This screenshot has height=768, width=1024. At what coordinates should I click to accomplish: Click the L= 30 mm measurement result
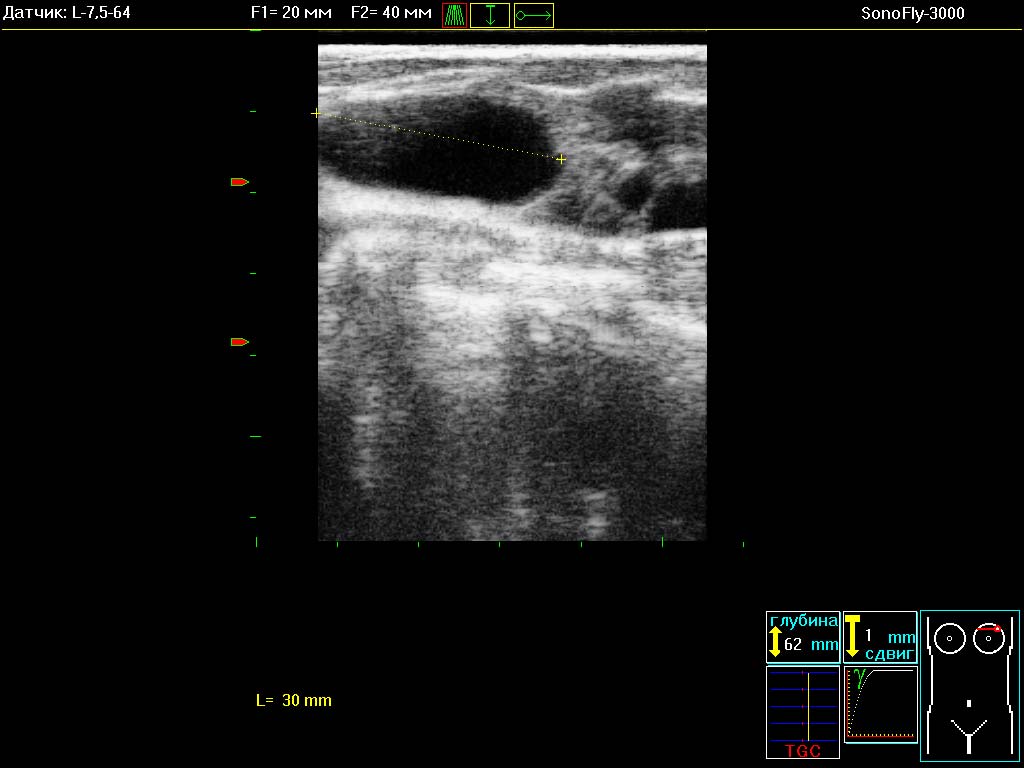[293, 701]
